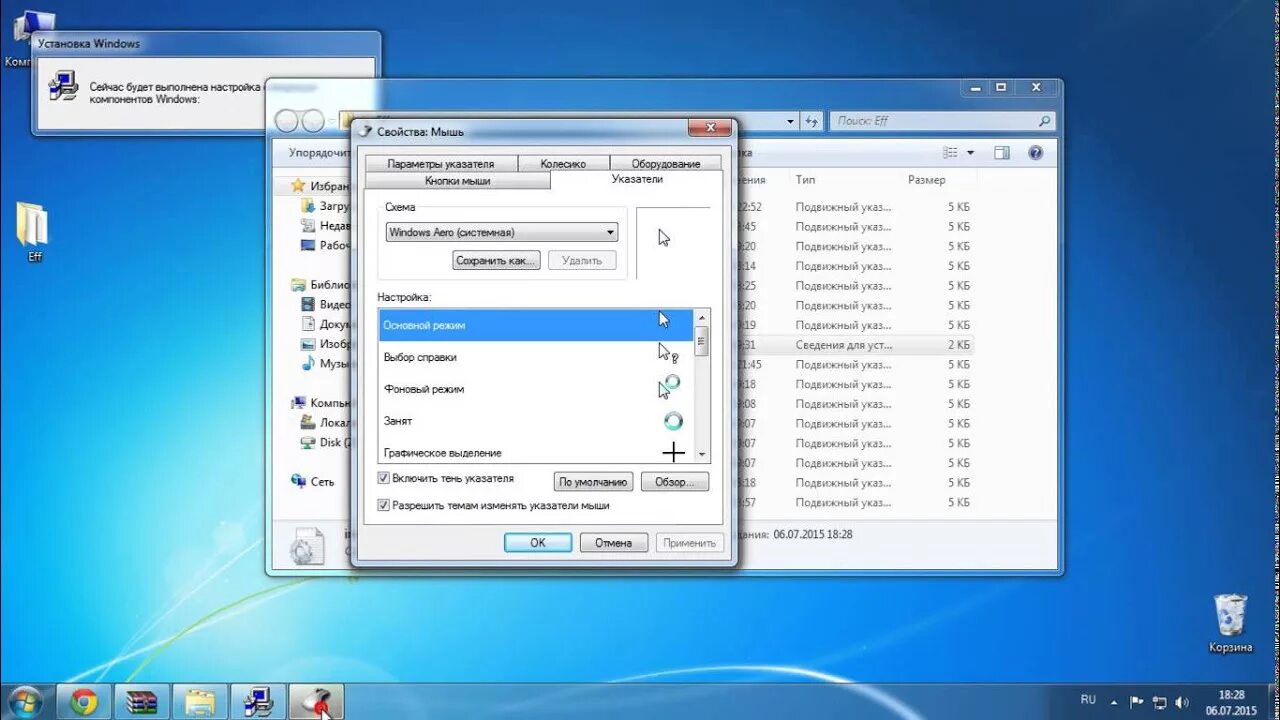
Task: Click the По умолчанию button
Action: coord(593,482)
